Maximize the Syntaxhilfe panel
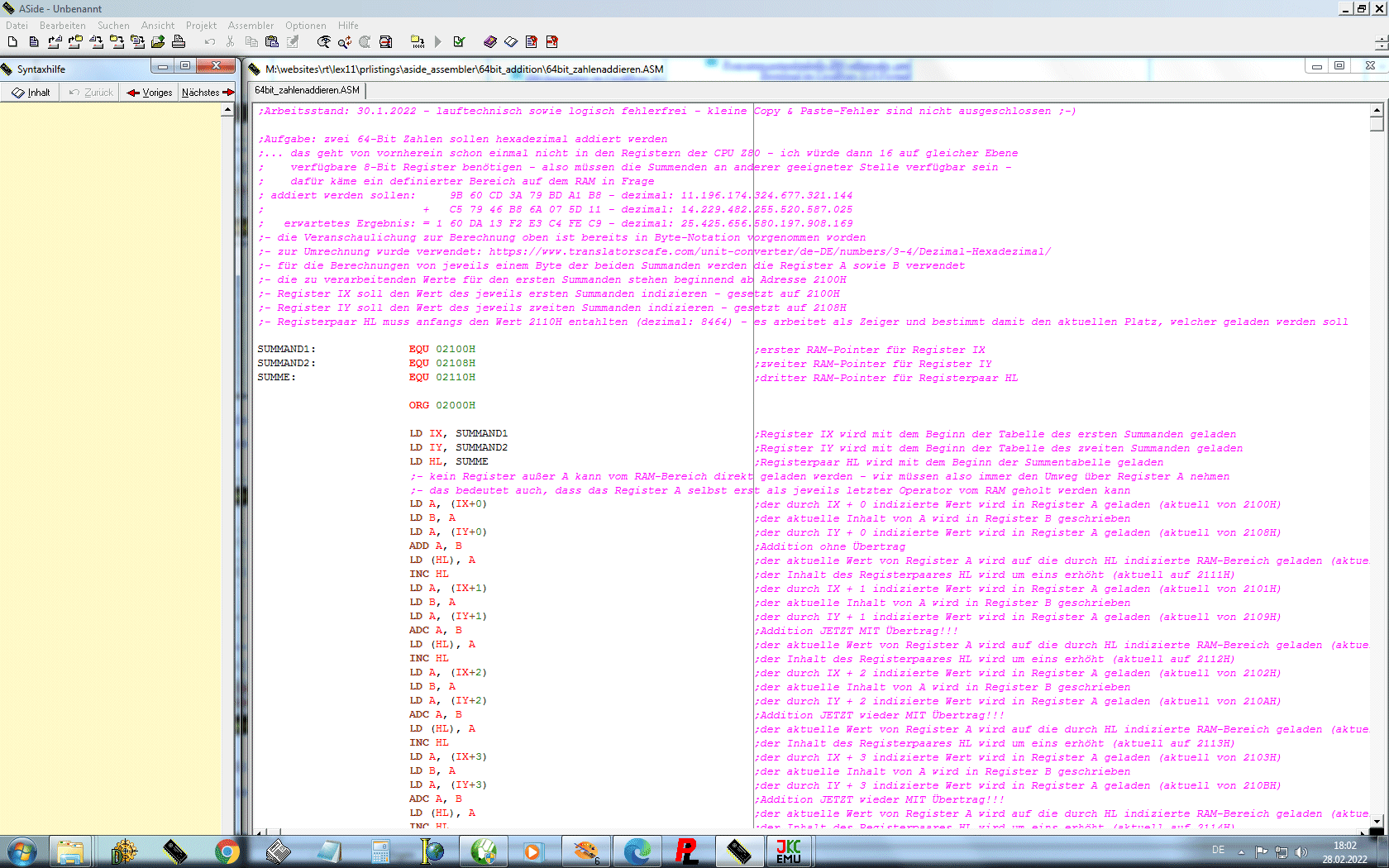This screenshot has height=868, width=1389. tap(185, 66)
